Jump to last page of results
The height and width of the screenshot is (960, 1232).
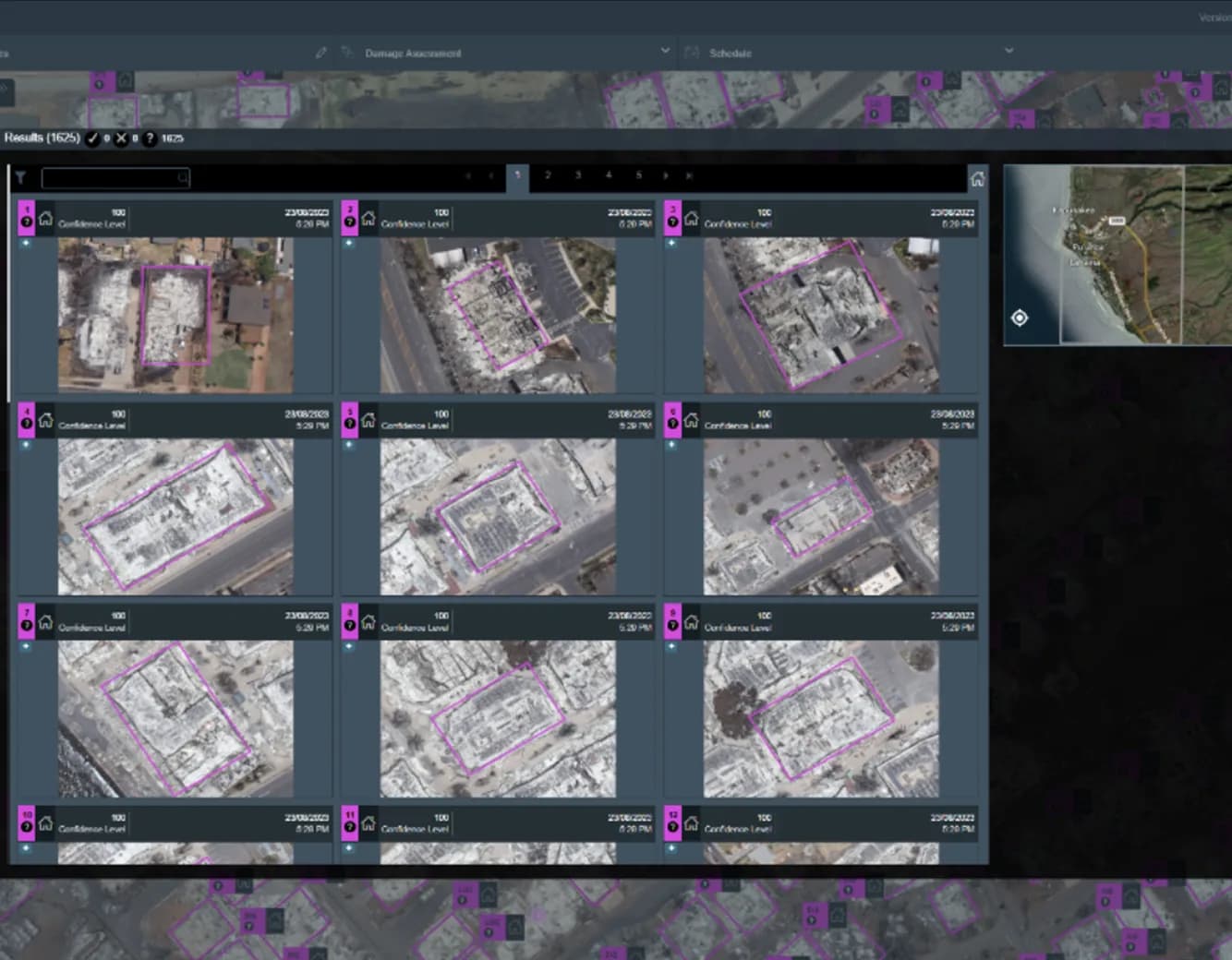(689, 175)
